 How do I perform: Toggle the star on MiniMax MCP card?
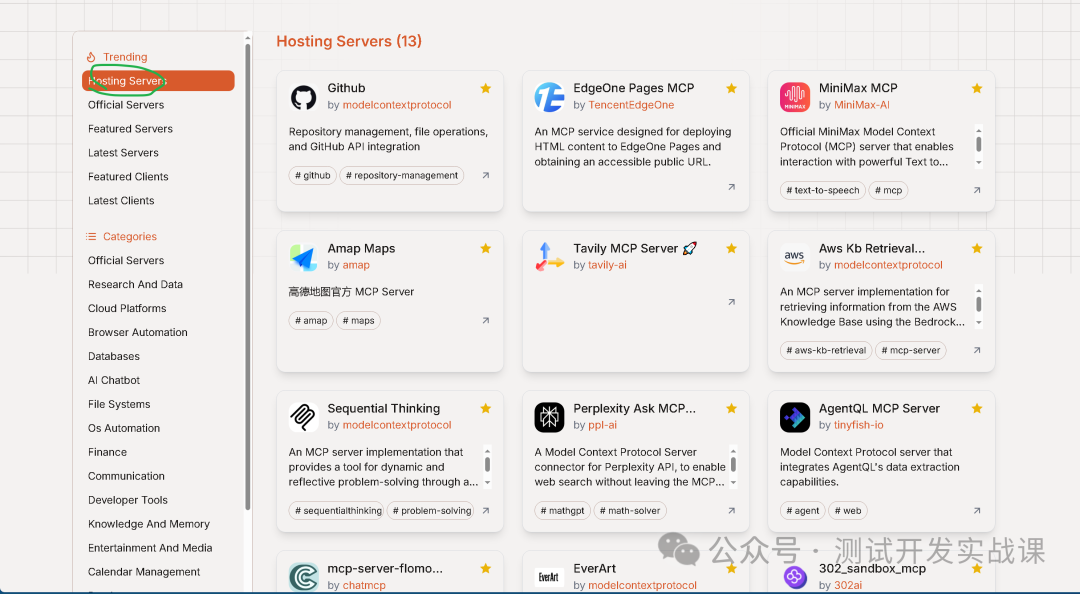[x=977, y=88]
